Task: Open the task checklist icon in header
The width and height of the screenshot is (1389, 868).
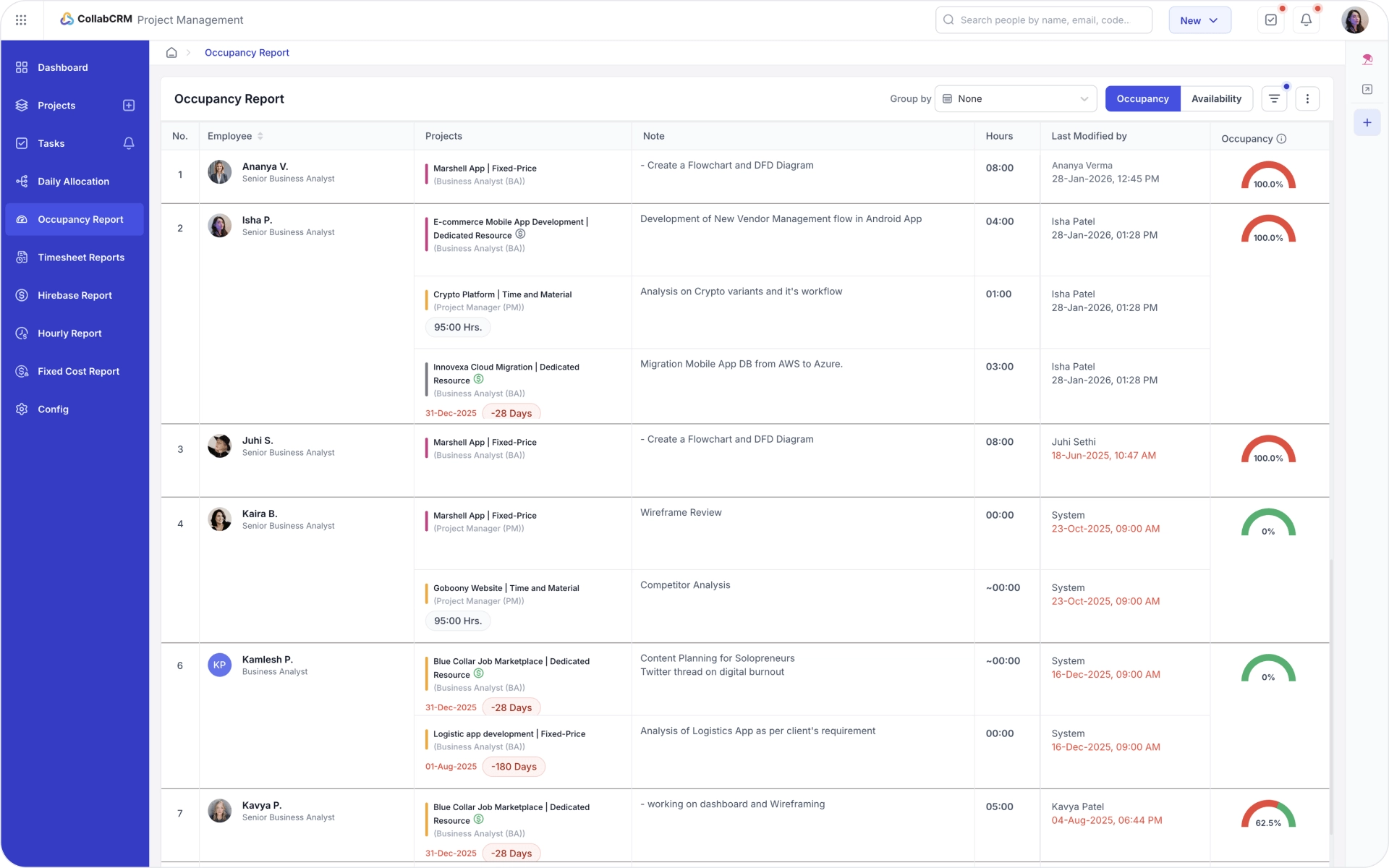Action: pyautogui.click(x=1271, y=20)
